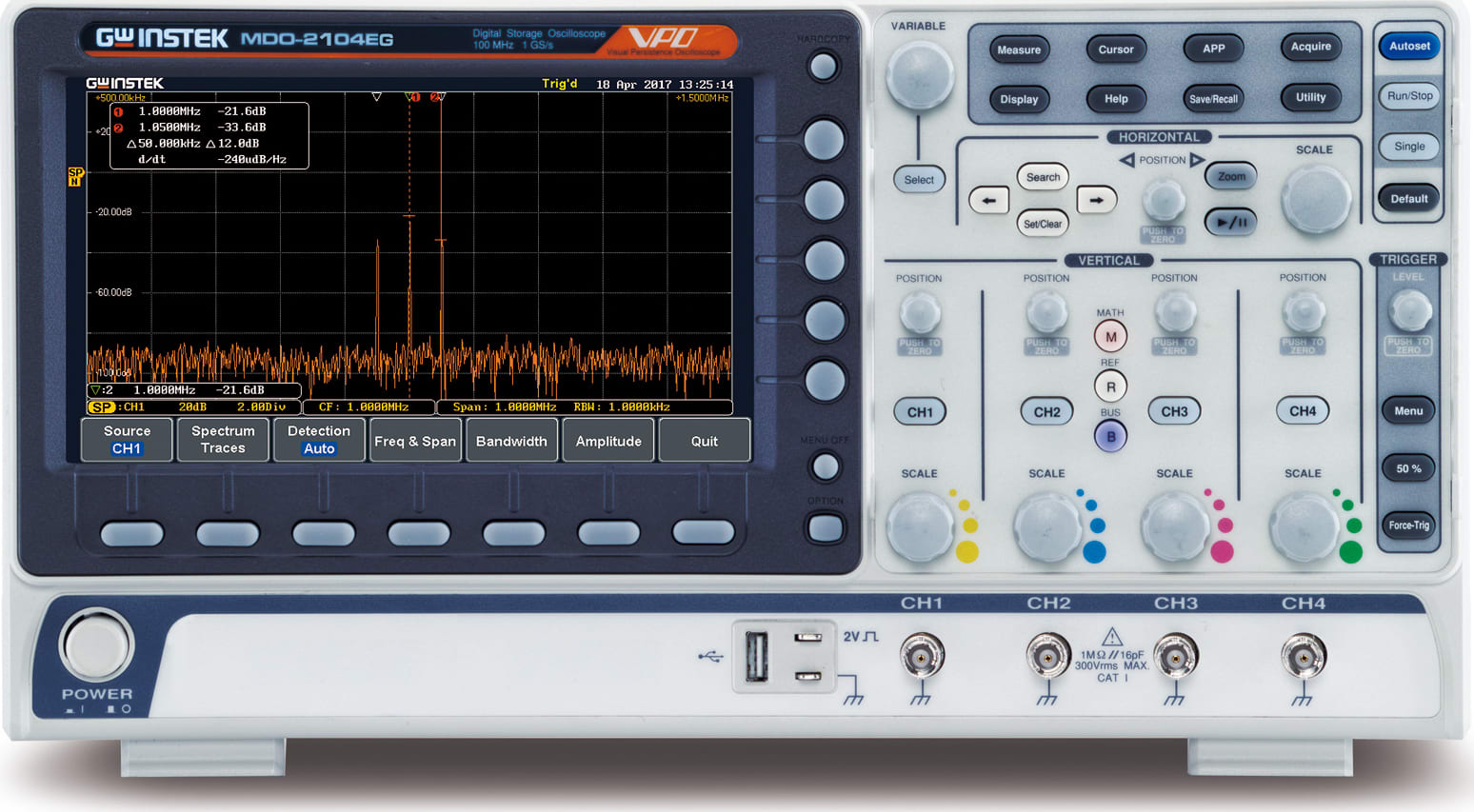Screen dimensions: 1474x812
Task: Click the CH4 vertical SCALE knob
Action: tap(1303, 526)
